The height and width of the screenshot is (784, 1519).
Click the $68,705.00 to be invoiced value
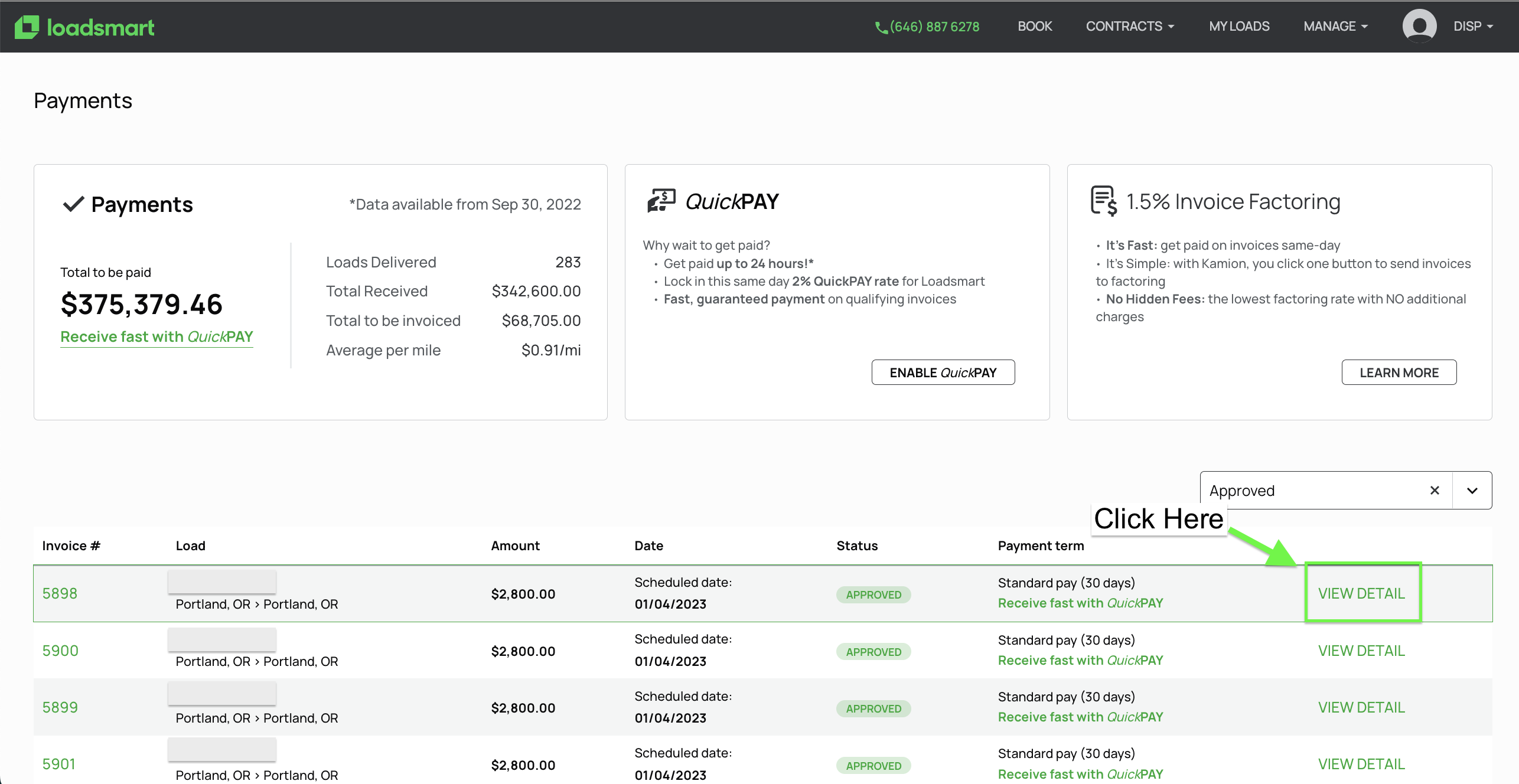541,321
